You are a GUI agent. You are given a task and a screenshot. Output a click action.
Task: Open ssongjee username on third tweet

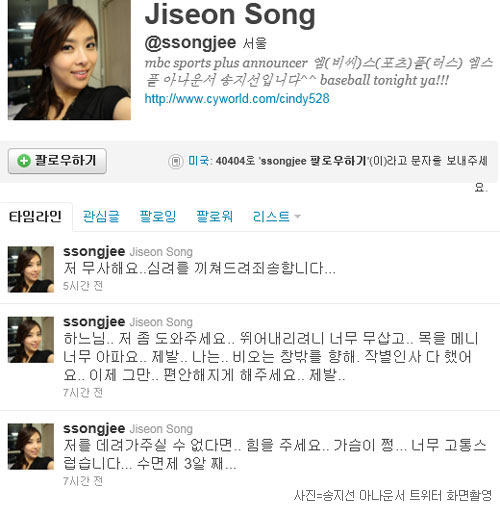point(94,429)
